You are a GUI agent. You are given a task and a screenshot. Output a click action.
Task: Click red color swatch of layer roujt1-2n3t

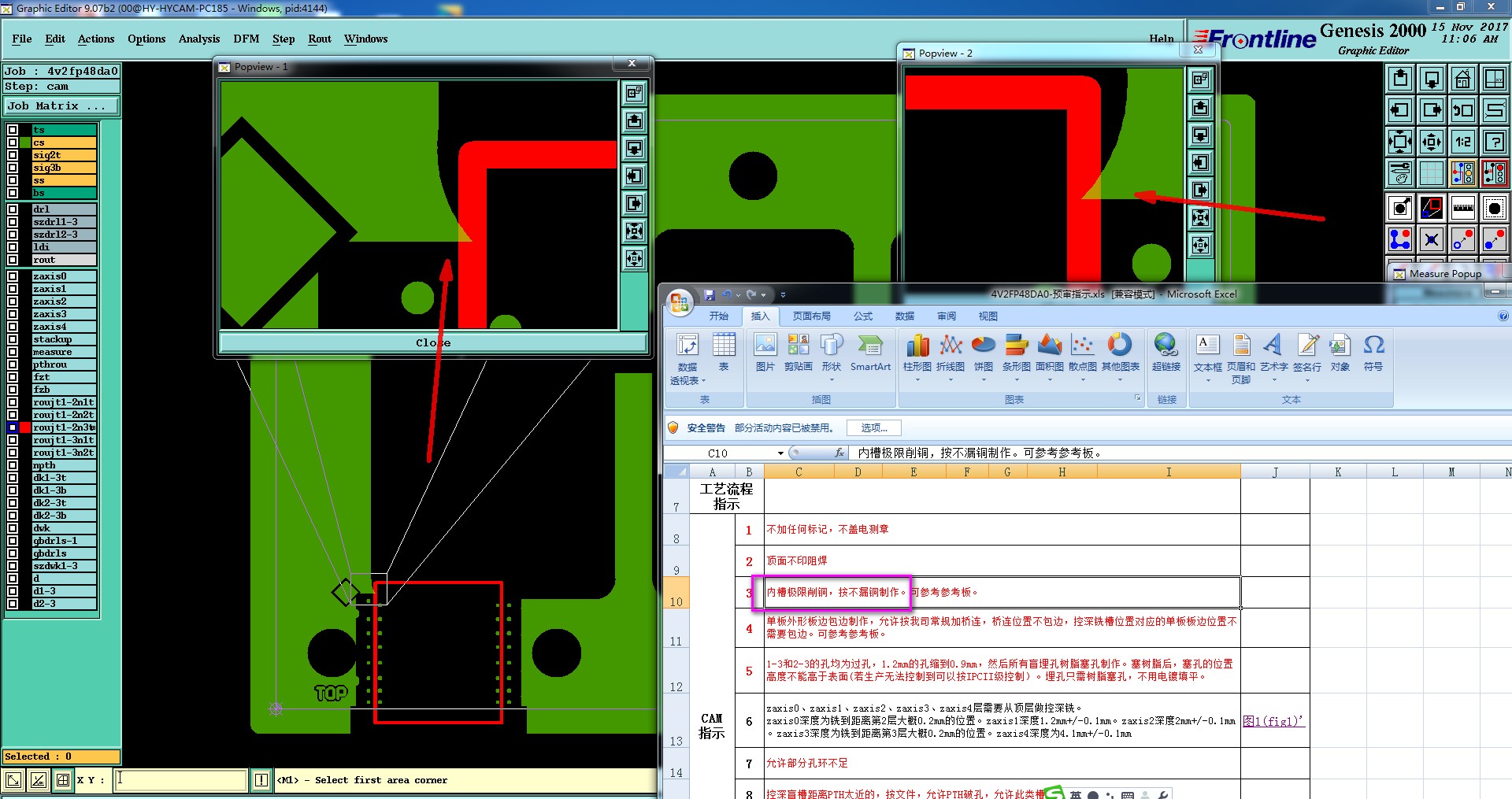pyautogui.click(x=25, y=427)
